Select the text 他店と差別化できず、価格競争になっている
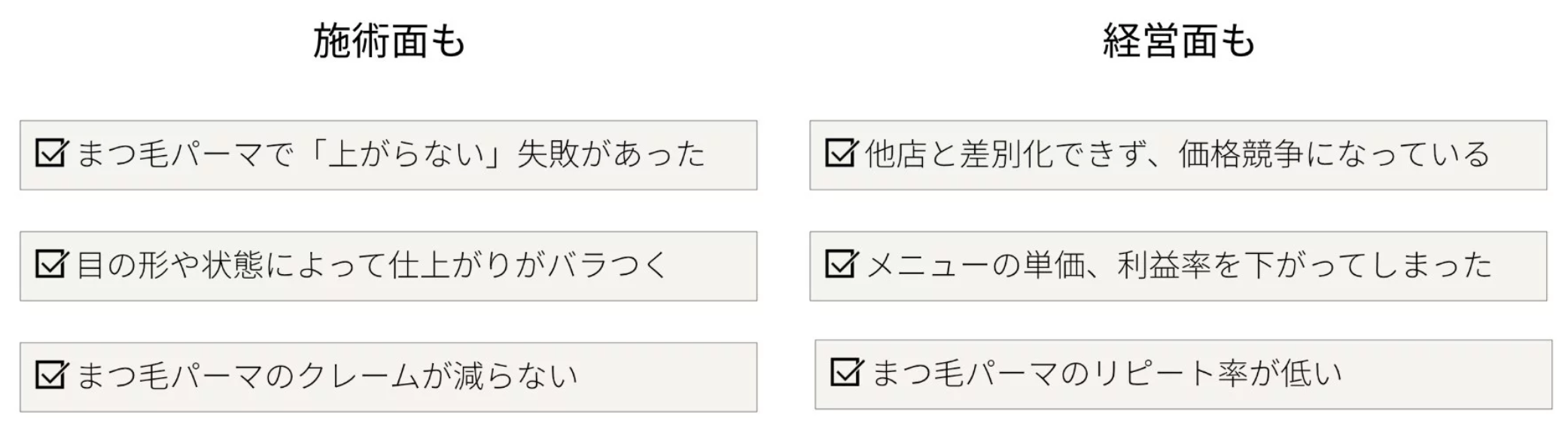Image resolution: width=1568 pixels, height=424 pixels. (1178, 154)
